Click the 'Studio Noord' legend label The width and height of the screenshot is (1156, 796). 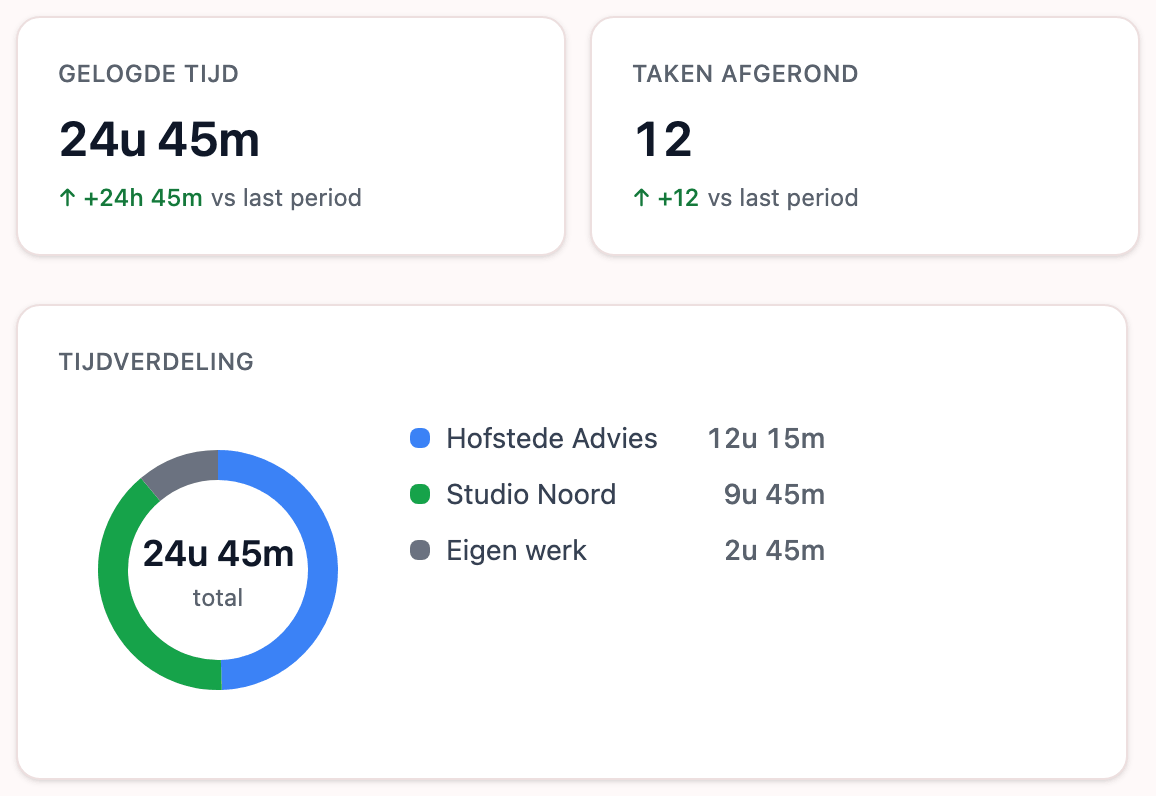pos(531,494)
